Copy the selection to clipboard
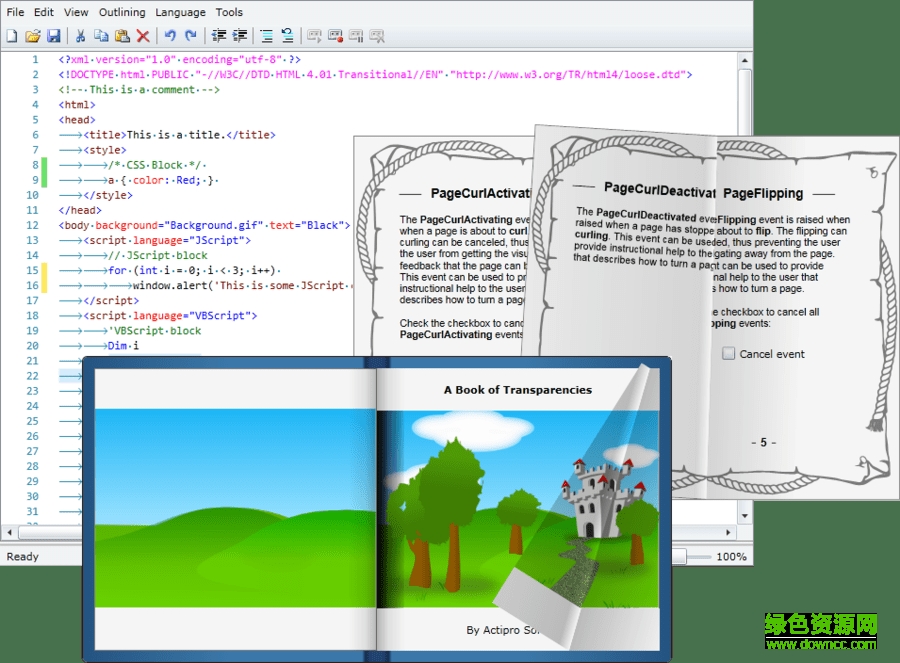900x663 pixels. (101, 35)
